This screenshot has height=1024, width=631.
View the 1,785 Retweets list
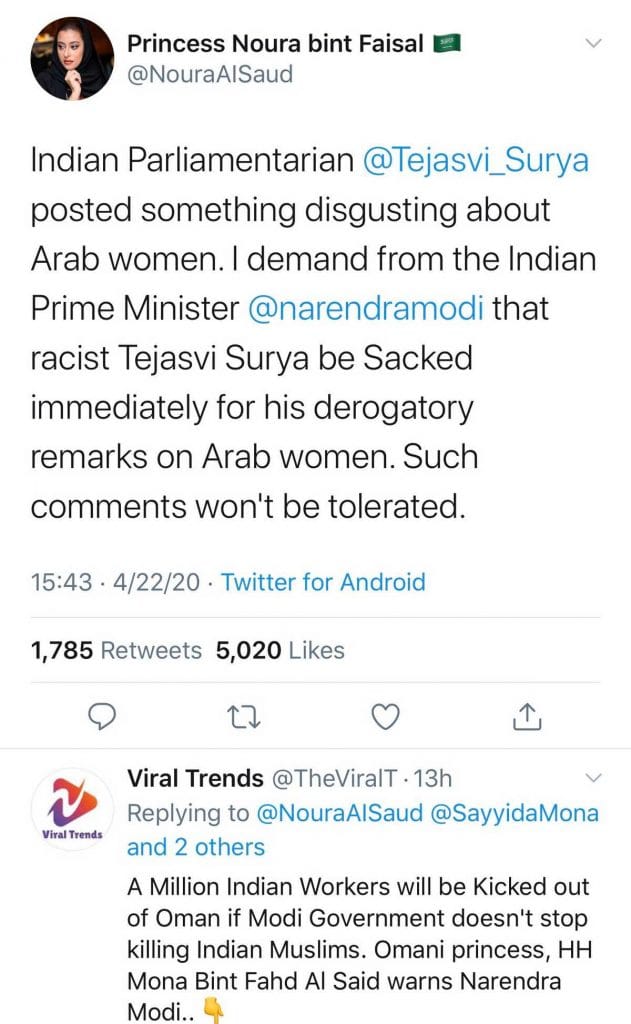117,650
